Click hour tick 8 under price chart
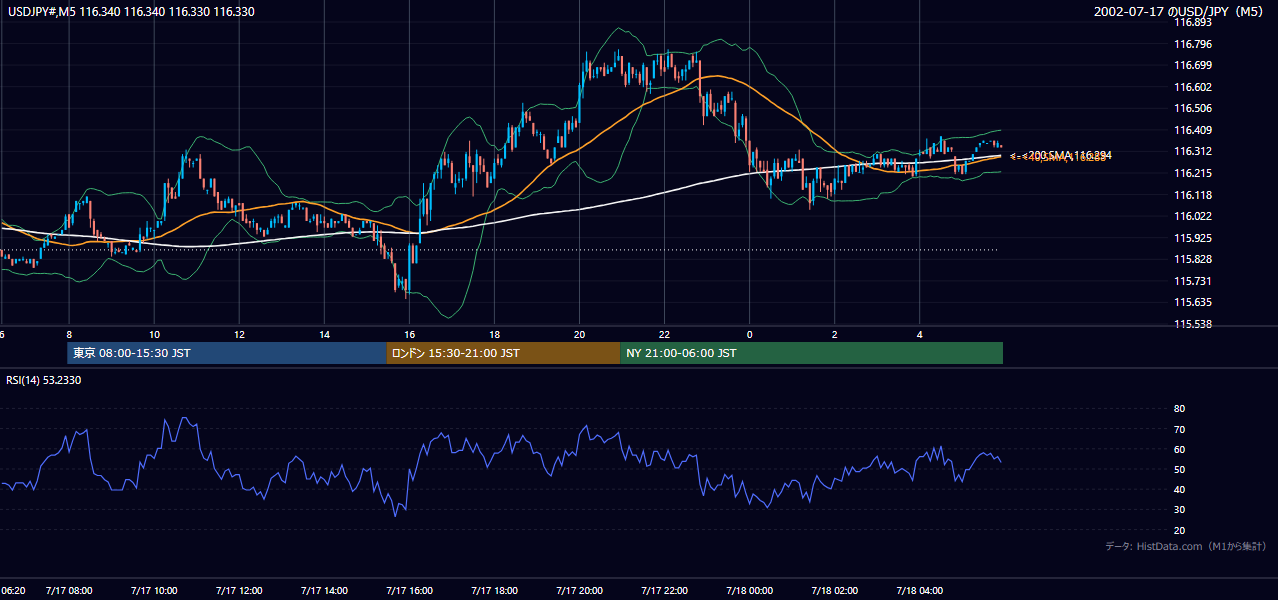Image resolution: width=1278 pixels, height=600 pixels. (69, 334)
